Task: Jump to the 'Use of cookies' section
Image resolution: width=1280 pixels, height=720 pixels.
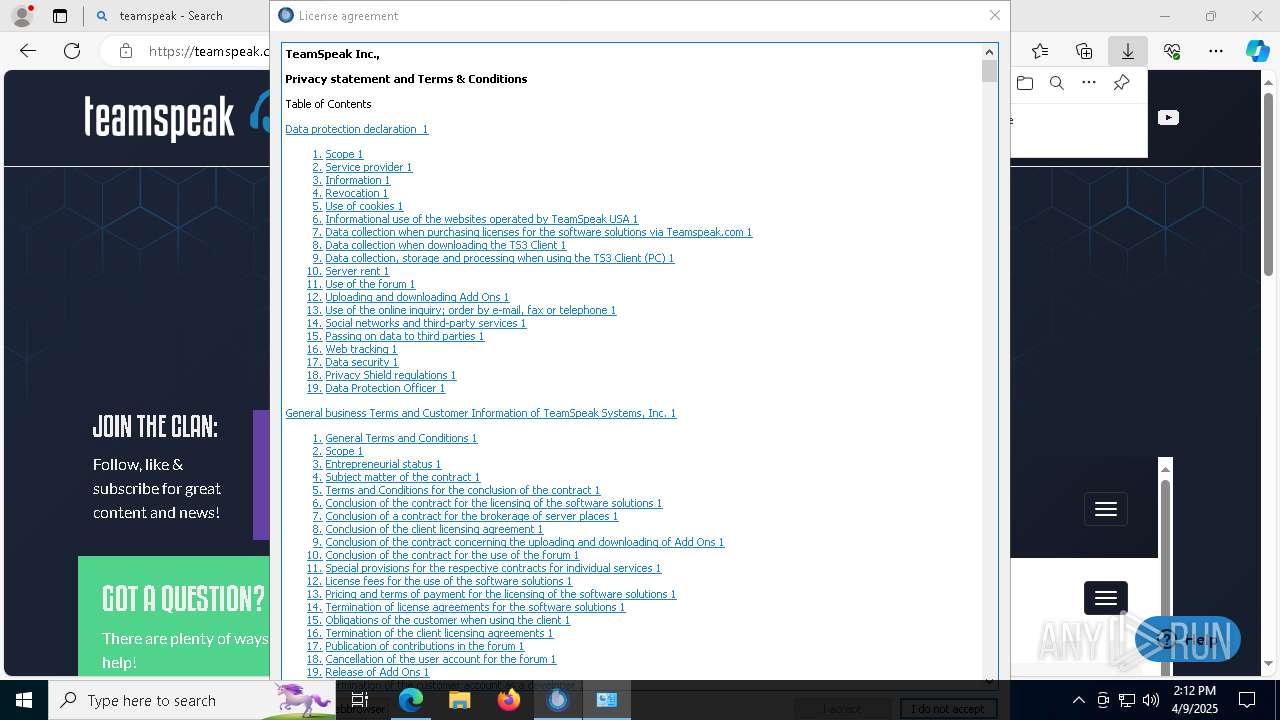Action: click(x=364, y=206)
